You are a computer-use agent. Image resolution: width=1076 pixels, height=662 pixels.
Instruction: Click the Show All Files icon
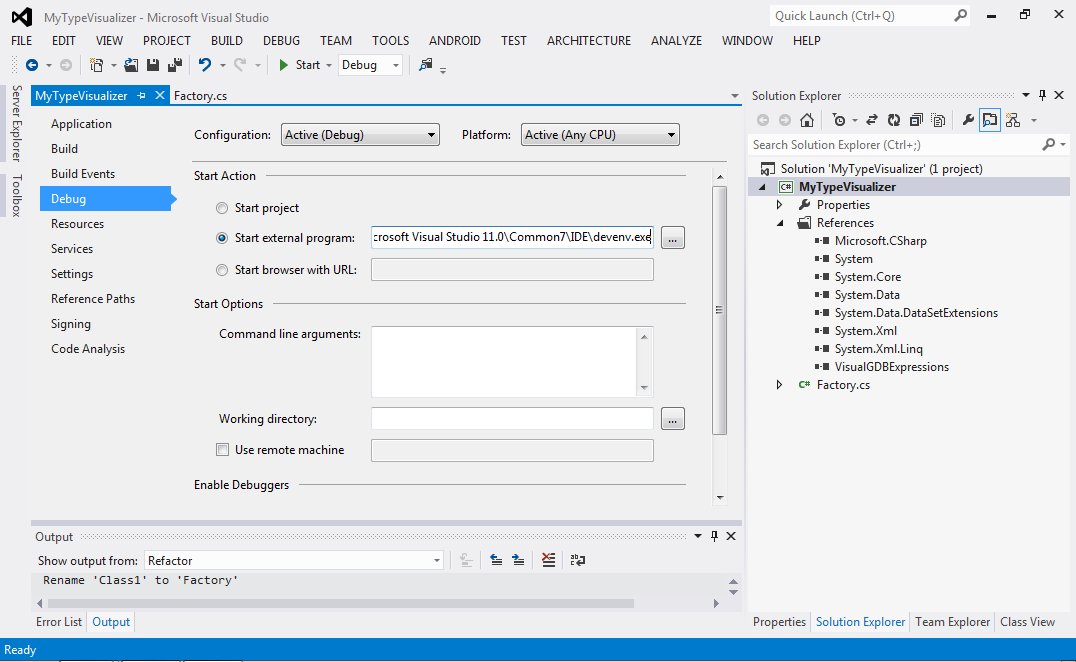coord(938,121)
